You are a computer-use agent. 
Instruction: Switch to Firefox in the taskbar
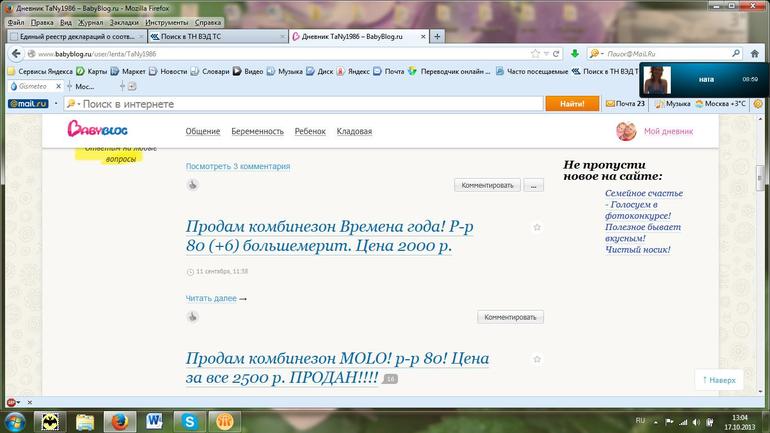tap(119, 421)
